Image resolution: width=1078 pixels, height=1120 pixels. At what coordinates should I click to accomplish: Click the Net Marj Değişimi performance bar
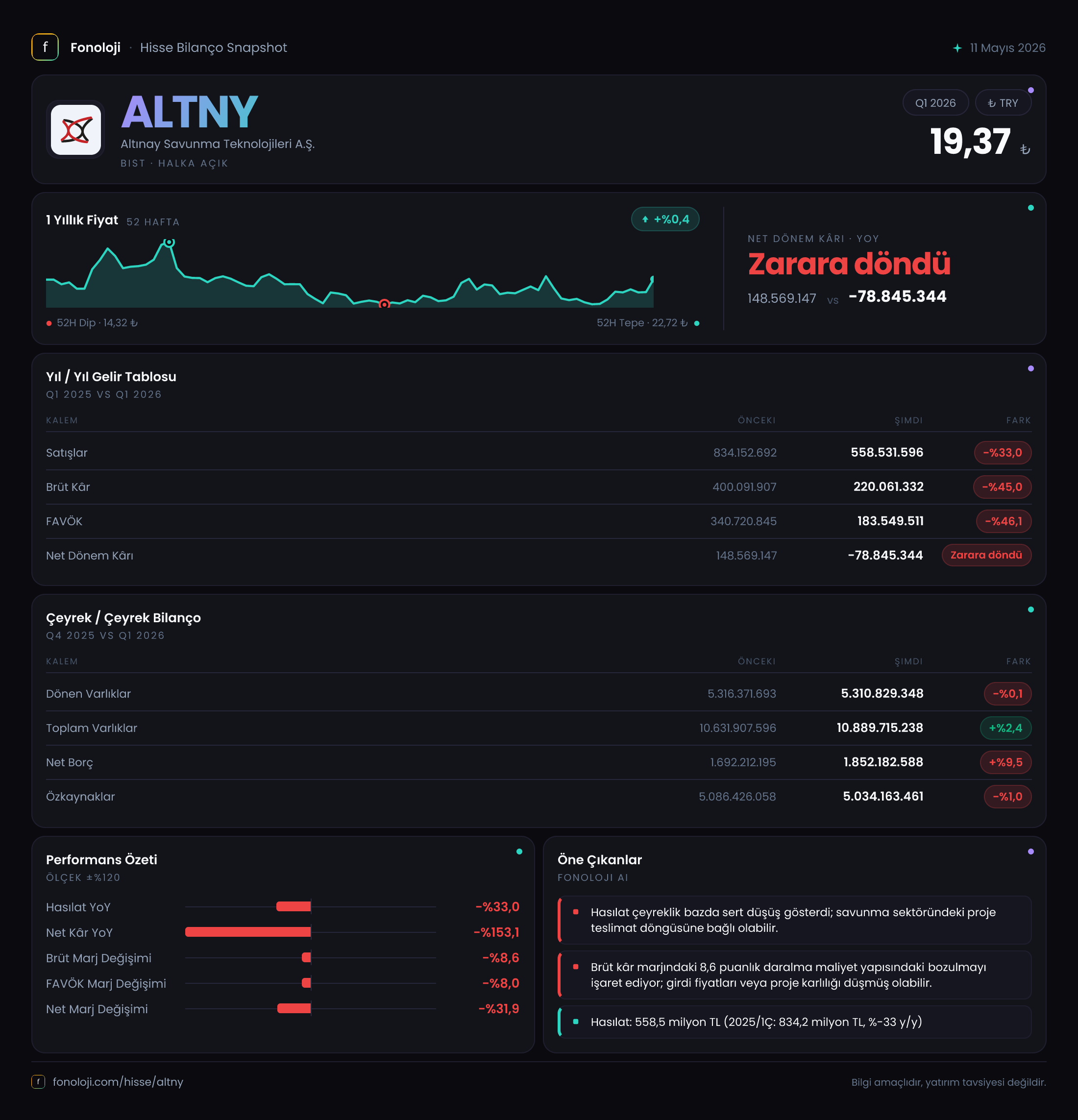point(294,1009)
